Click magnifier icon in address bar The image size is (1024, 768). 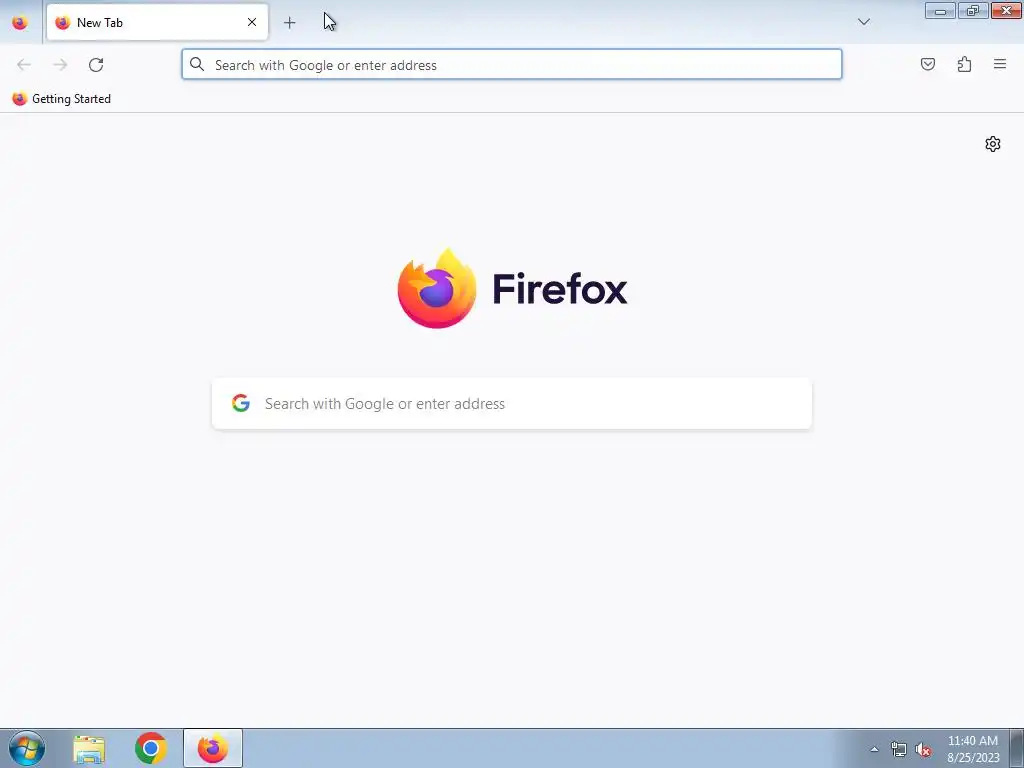click(x=197, y=65)
